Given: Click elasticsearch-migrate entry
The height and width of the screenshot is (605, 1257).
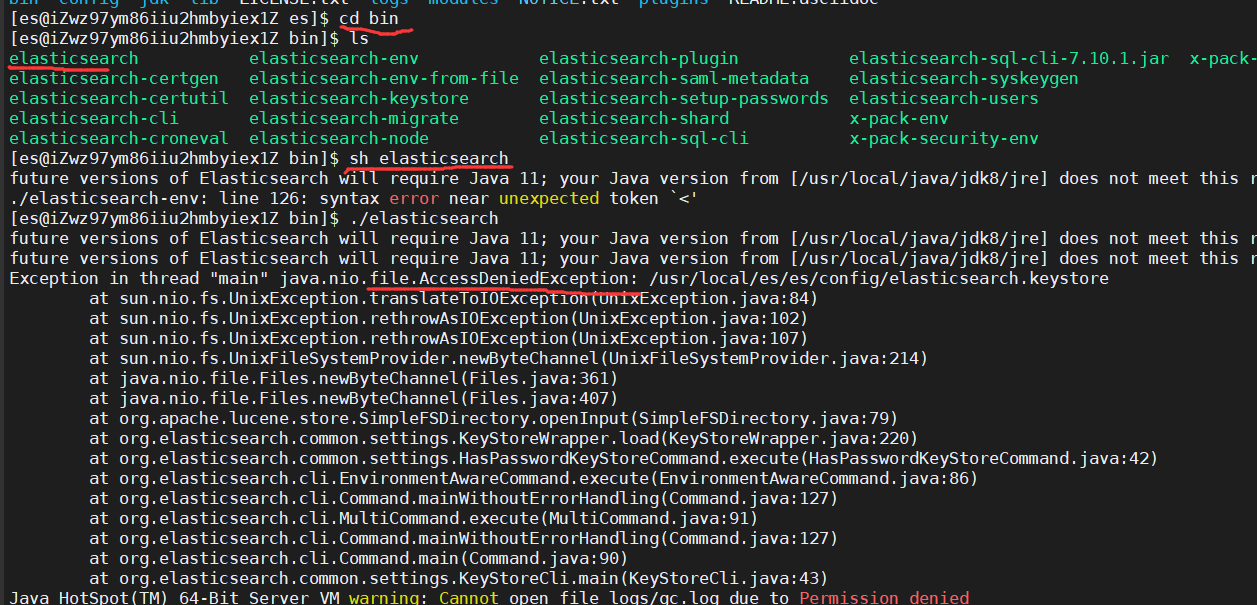Looking at the screenshot, I should pyautogui.click(x=354, y=118).
